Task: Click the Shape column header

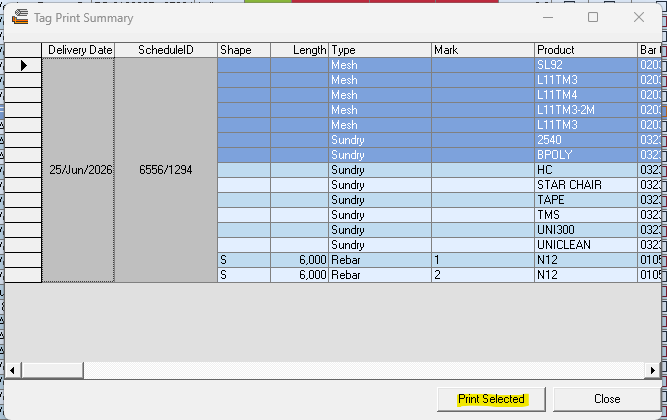Action: [244, 50]
